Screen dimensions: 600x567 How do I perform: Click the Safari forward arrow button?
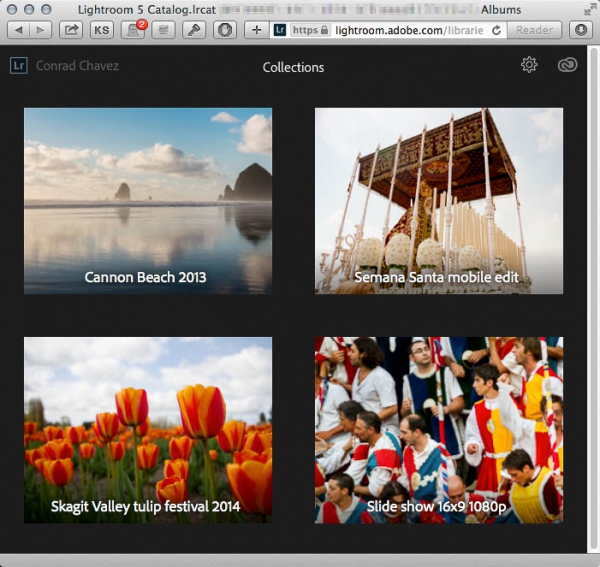(x=42, y=30)
